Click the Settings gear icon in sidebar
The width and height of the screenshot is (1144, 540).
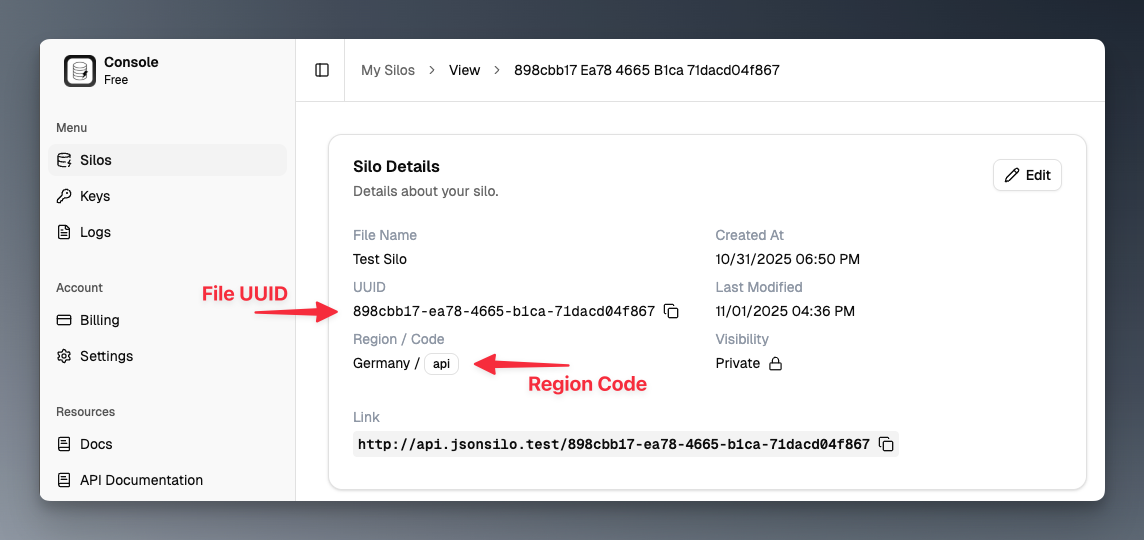(64, 356)
